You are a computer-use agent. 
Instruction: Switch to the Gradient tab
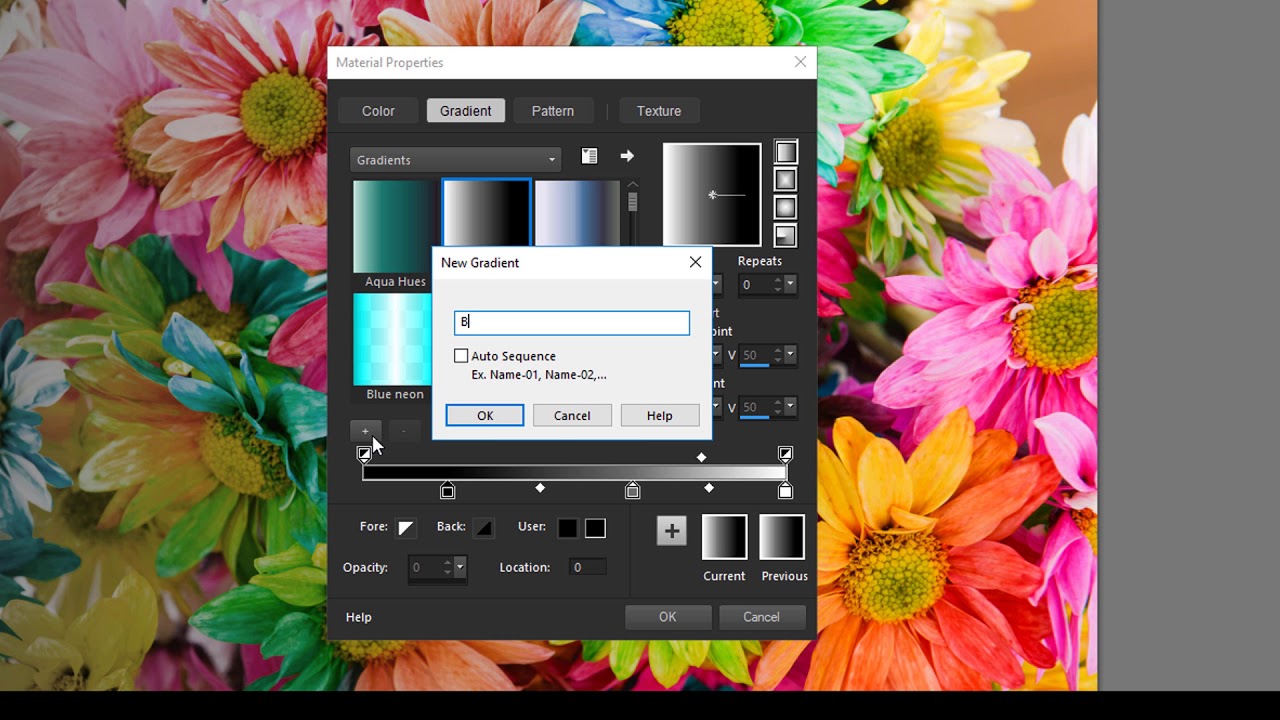click(466, 111)
